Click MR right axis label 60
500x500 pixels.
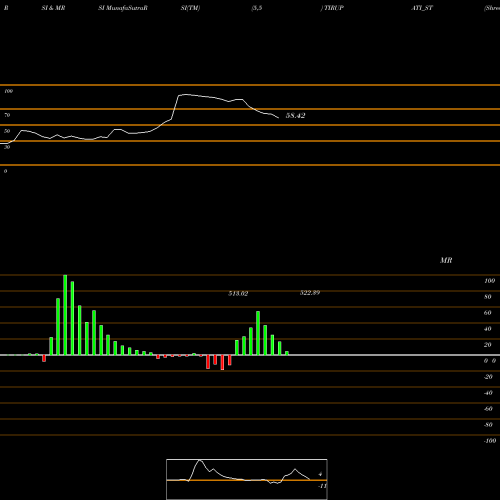488,313
